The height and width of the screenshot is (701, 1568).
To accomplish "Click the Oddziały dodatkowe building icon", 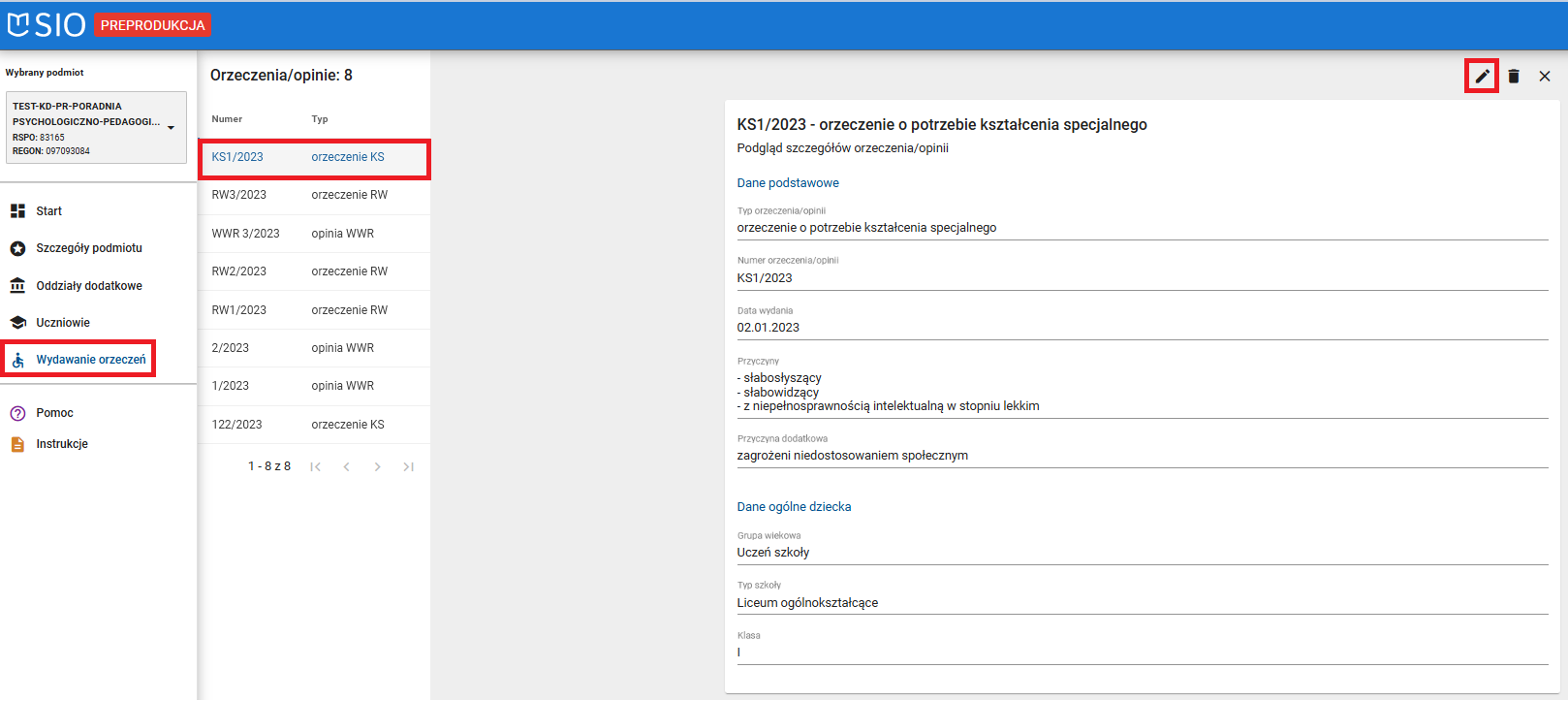I will point(17,286).
